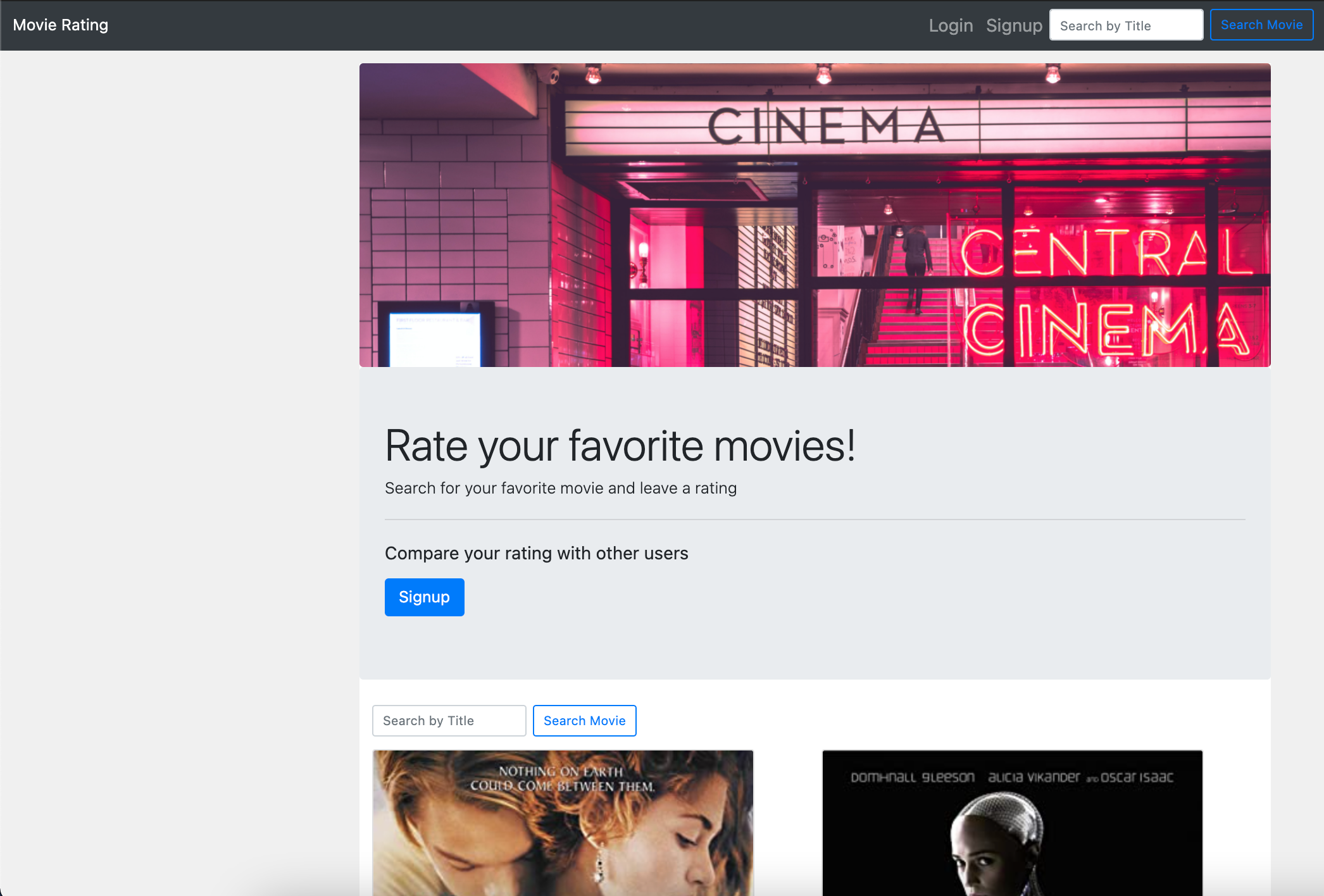Click the blue Signup call-to-action button

click(x=424, y=597)
